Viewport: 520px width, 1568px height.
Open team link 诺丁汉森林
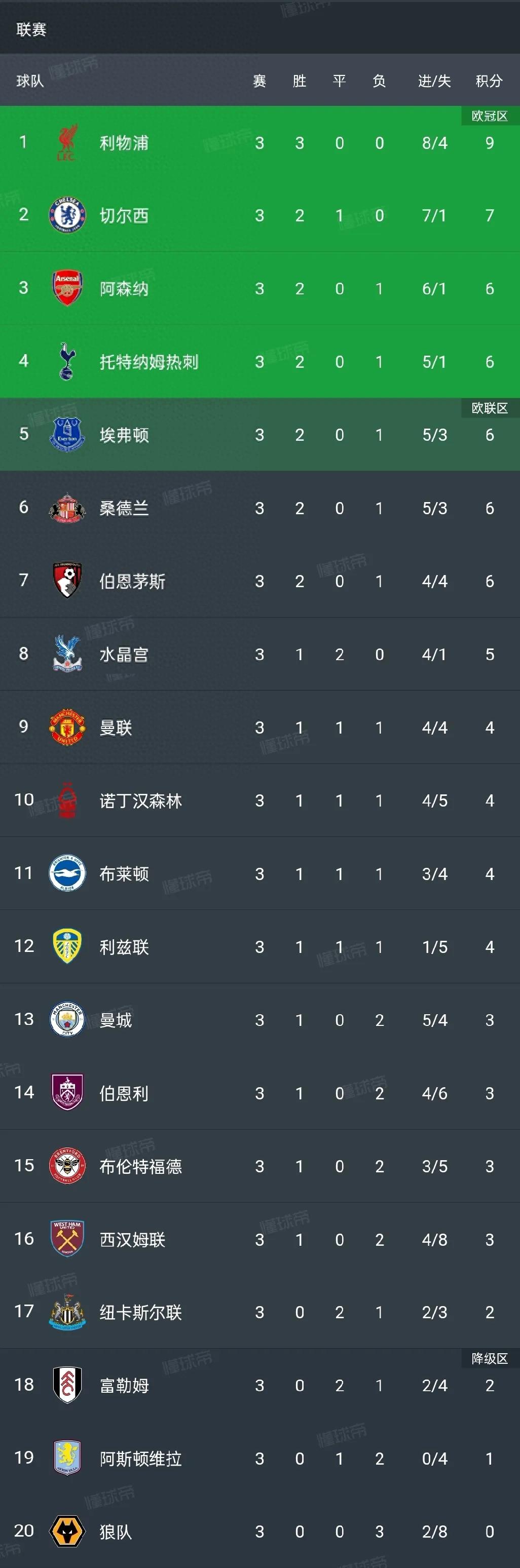[x=141, y=800]
